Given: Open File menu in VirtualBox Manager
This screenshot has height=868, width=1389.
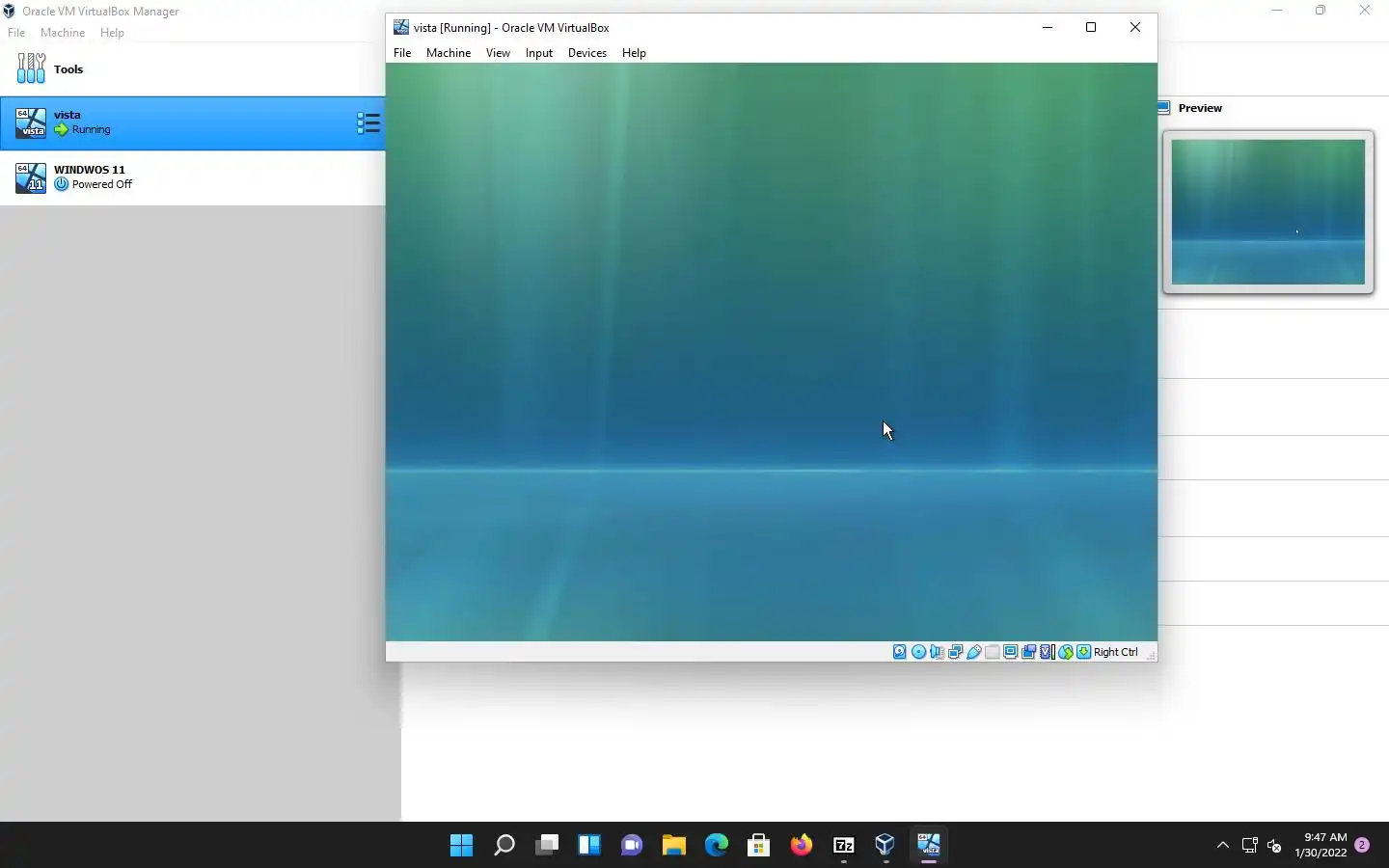Looking at the screenshot, I should coord(16,32).
